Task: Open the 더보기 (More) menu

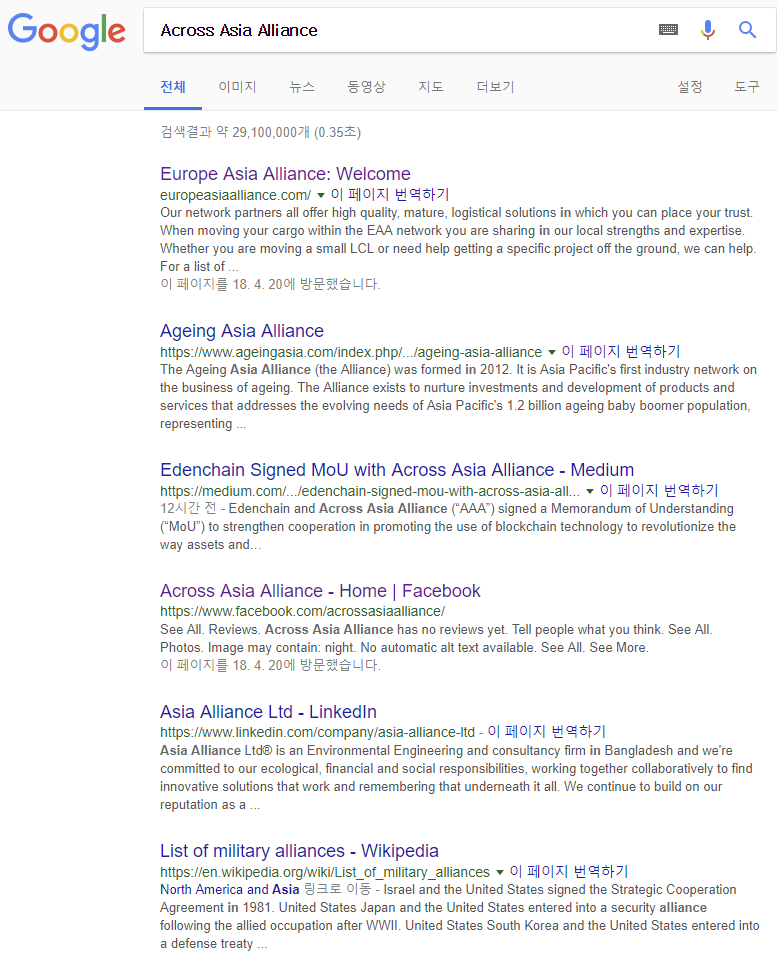Action: coord(495,87)
